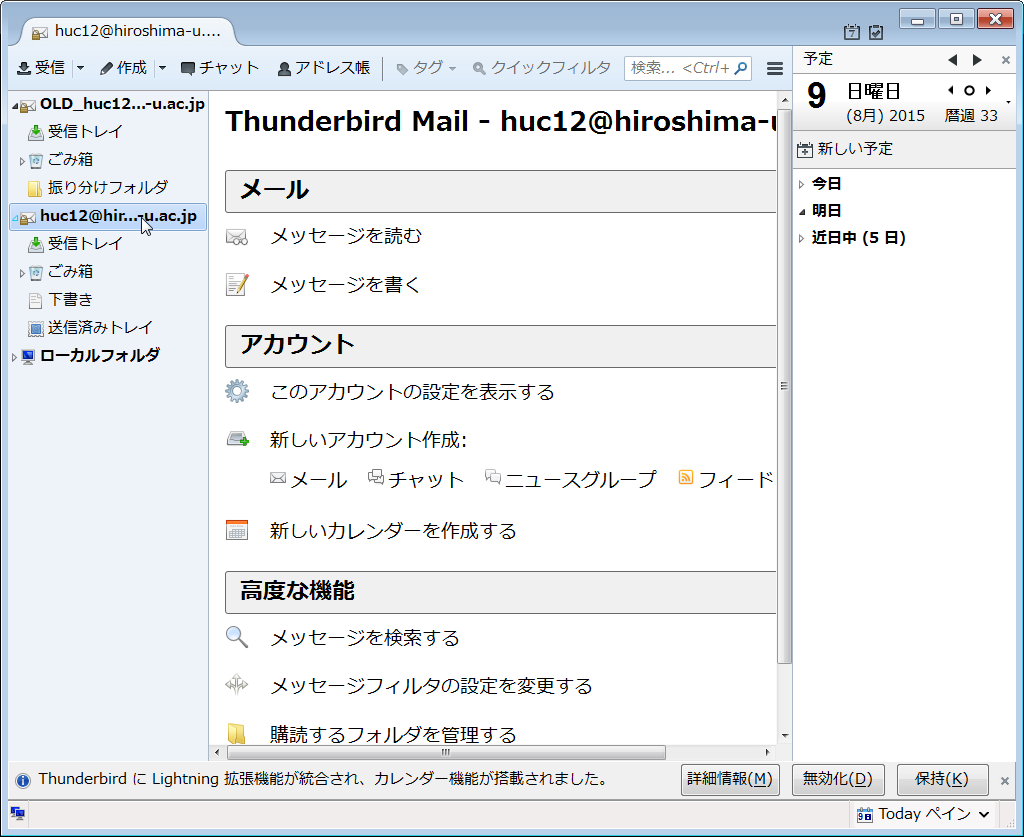Click 新しいカレンダーを作成する
Viewport: 1024px width, 837px height.
click(x=393, y=531)
